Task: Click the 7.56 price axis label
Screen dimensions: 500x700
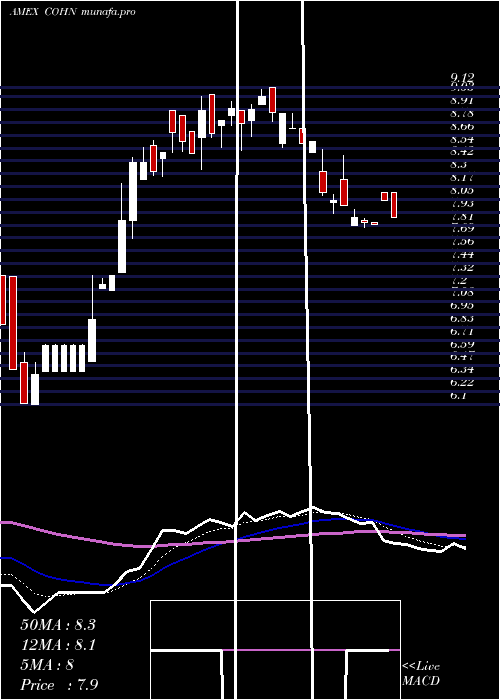Action: pos(462,242)
